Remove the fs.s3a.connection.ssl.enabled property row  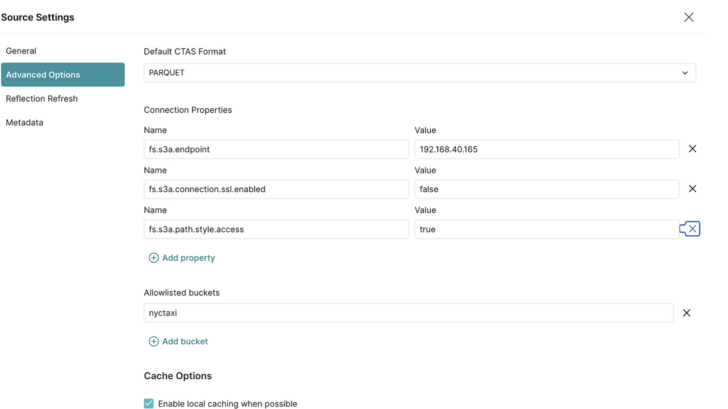point(692,188)
